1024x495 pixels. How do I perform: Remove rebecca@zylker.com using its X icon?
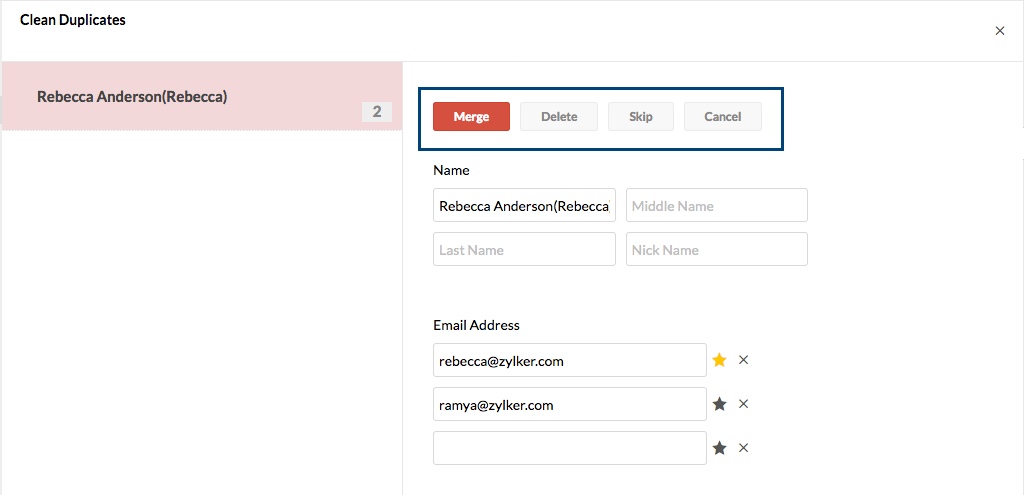pos(743,360)
